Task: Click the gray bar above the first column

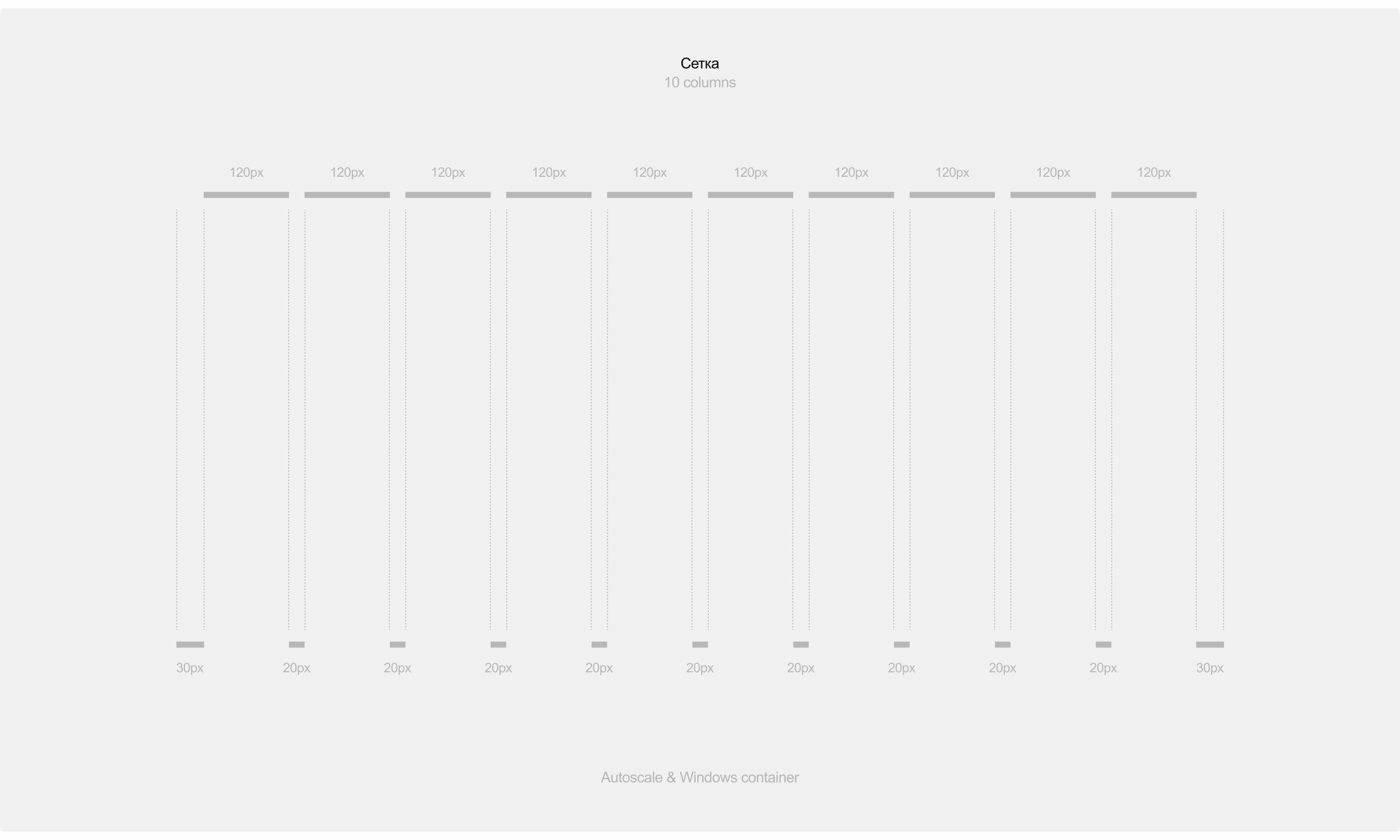Action: point(246,195)
